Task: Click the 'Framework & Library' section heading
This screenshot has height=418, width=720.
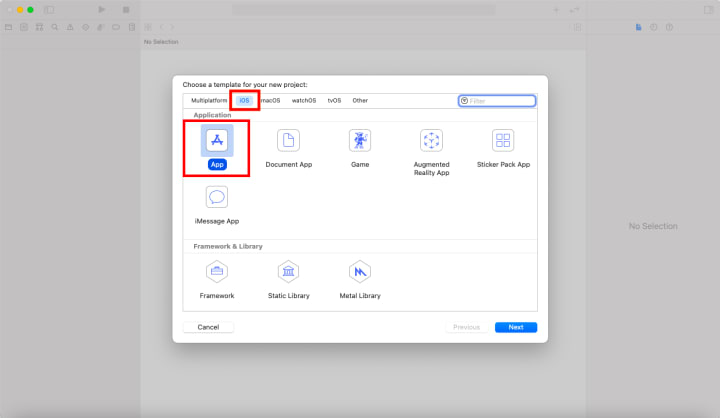Action: pos(228,246)
